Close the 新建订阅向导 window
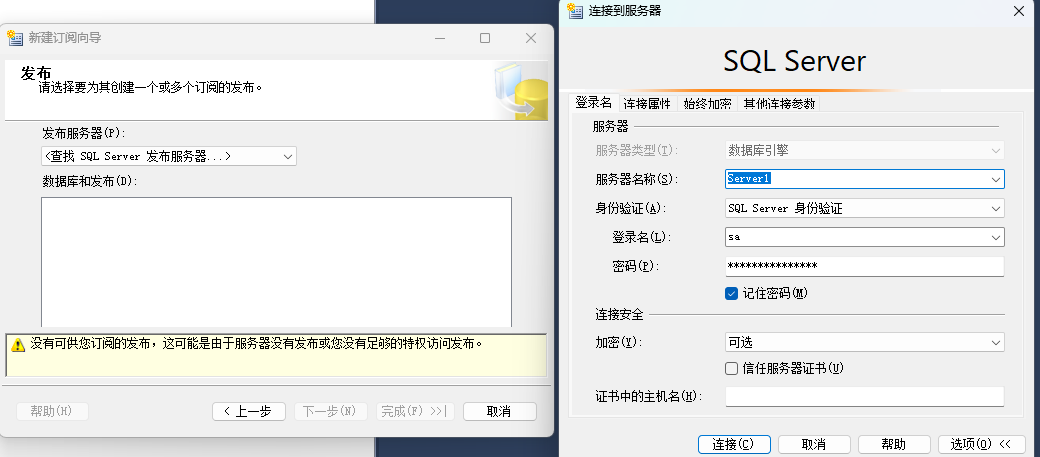The width and height of the screenshot is (1040, 457). pyautogui.click(x=531, y=38)
